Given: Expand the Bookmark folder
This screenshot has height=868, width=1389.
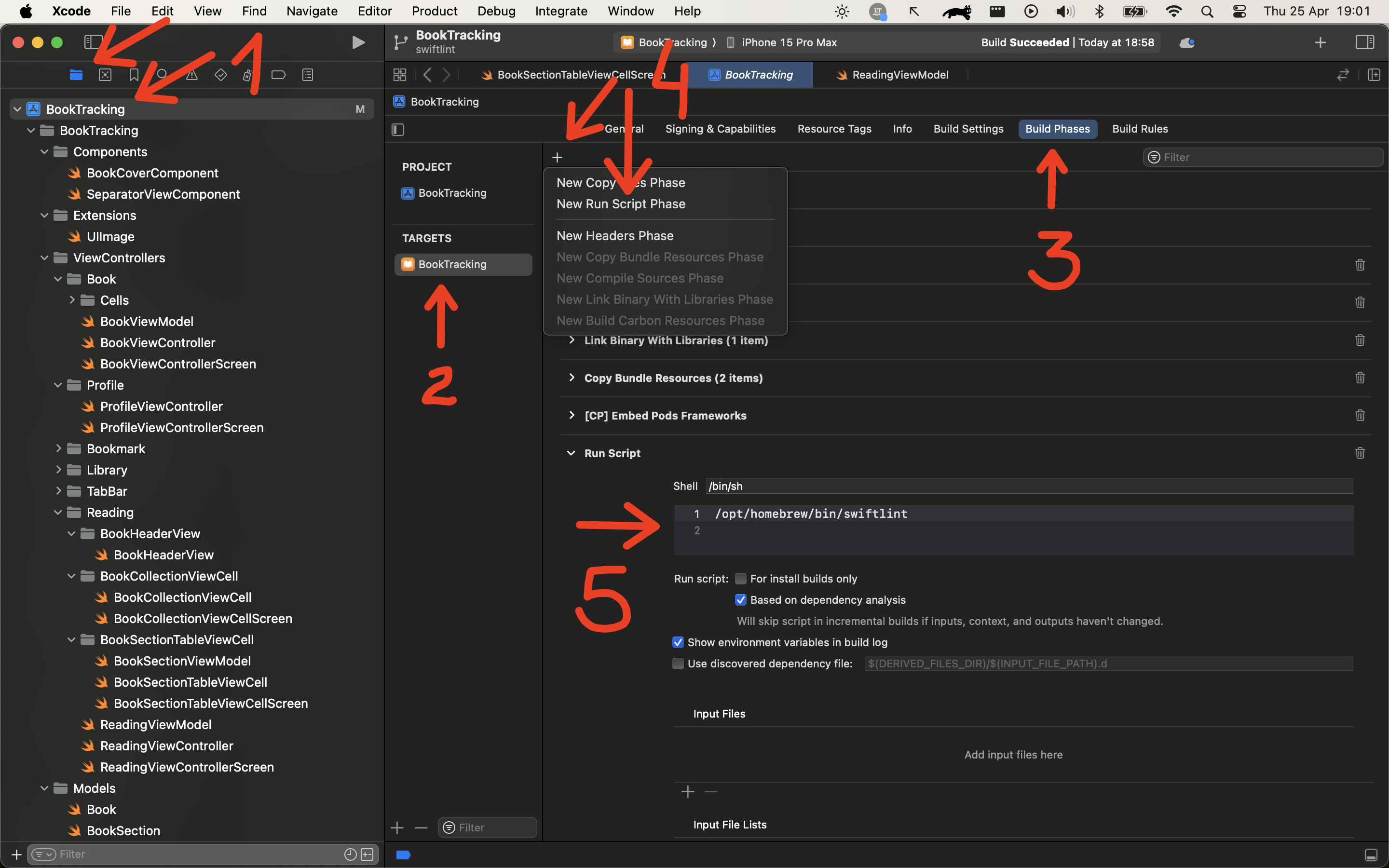Looking at the screenshot, I should point(58,448).
